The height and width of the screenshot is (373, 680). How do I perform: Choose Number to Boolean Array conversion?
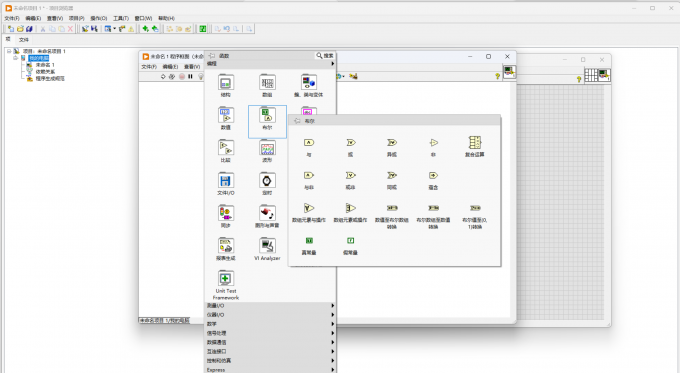(392, 216)
